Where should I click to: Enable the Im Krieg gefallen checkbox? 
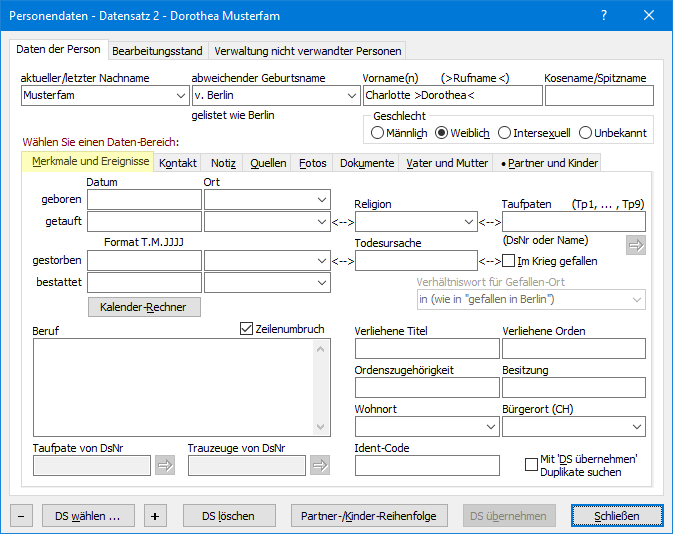click(509, 261)
